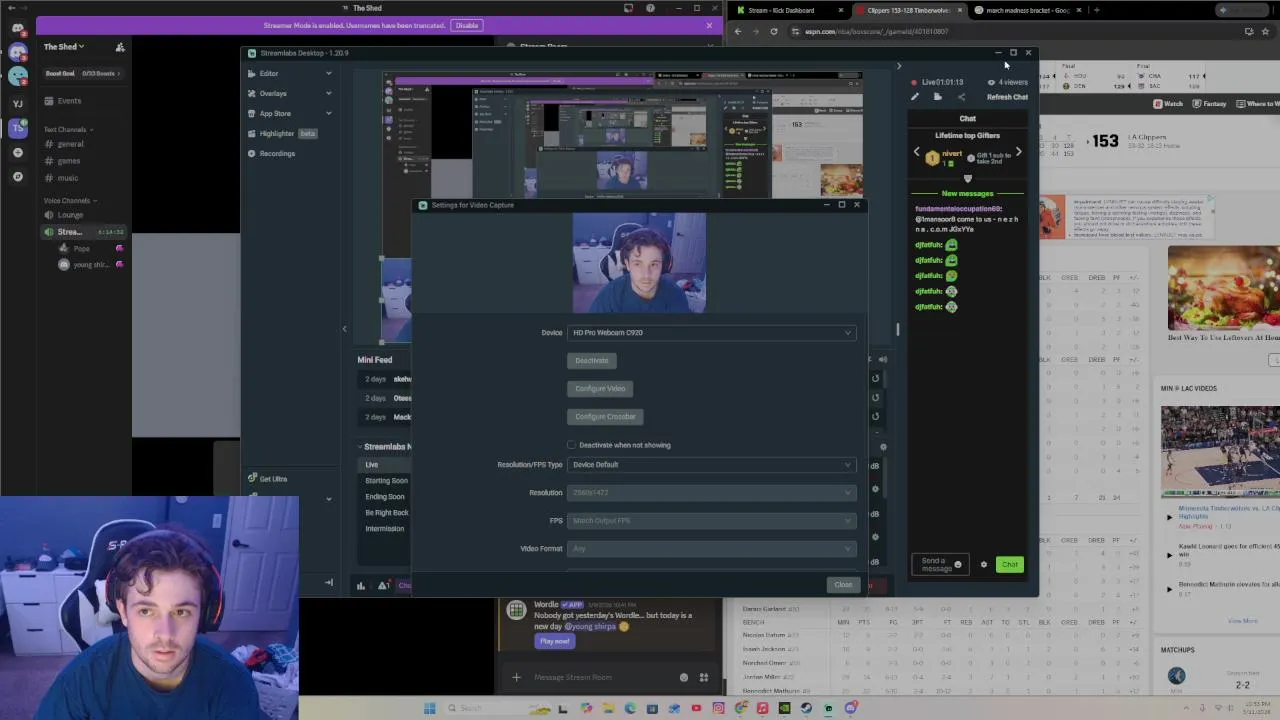This screenshot has width=1280, height=720.
Task: Click the mixer speaker icon
Action: pos(882,360)
